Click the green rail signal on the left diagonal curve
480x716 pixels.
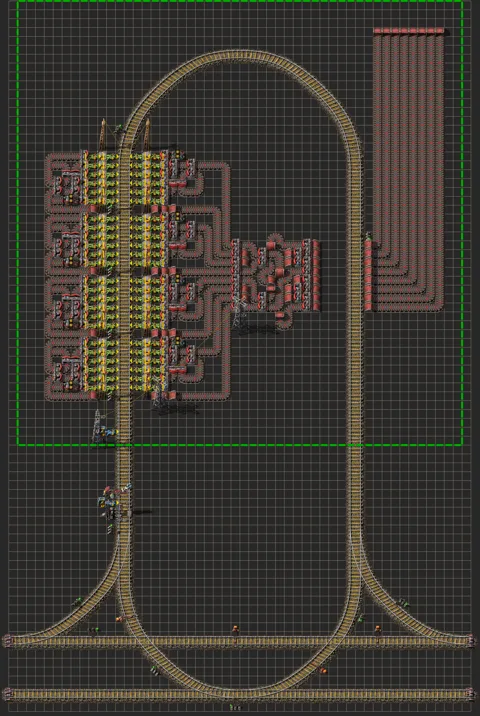coord(78,601)
